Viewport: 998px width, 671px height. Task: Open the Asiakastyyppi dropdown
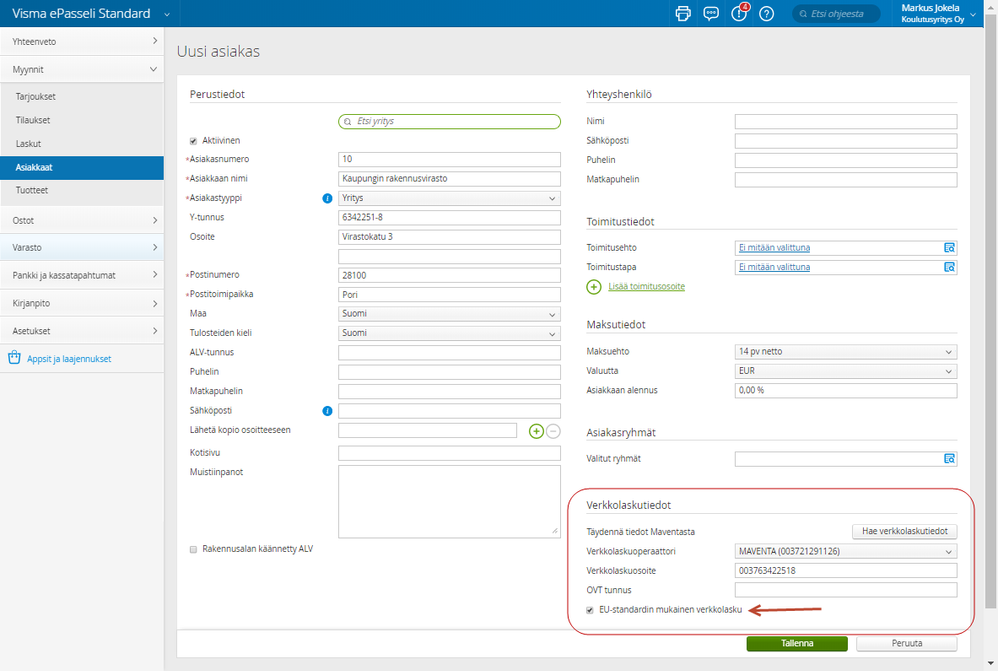point(449,199)
